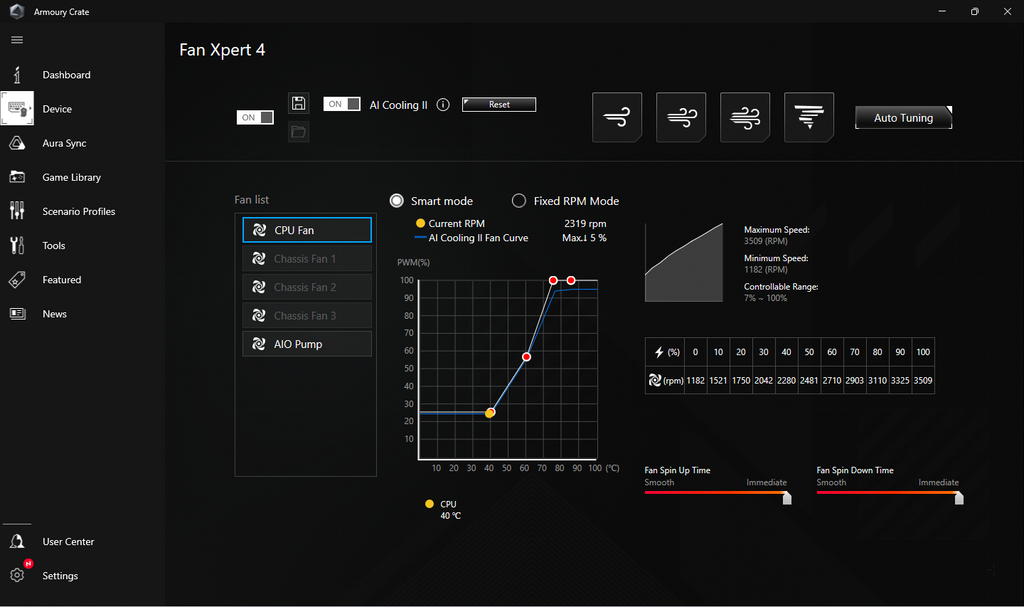
Task: Open Dashboard from the sidebar
Action: click(66, 75)
